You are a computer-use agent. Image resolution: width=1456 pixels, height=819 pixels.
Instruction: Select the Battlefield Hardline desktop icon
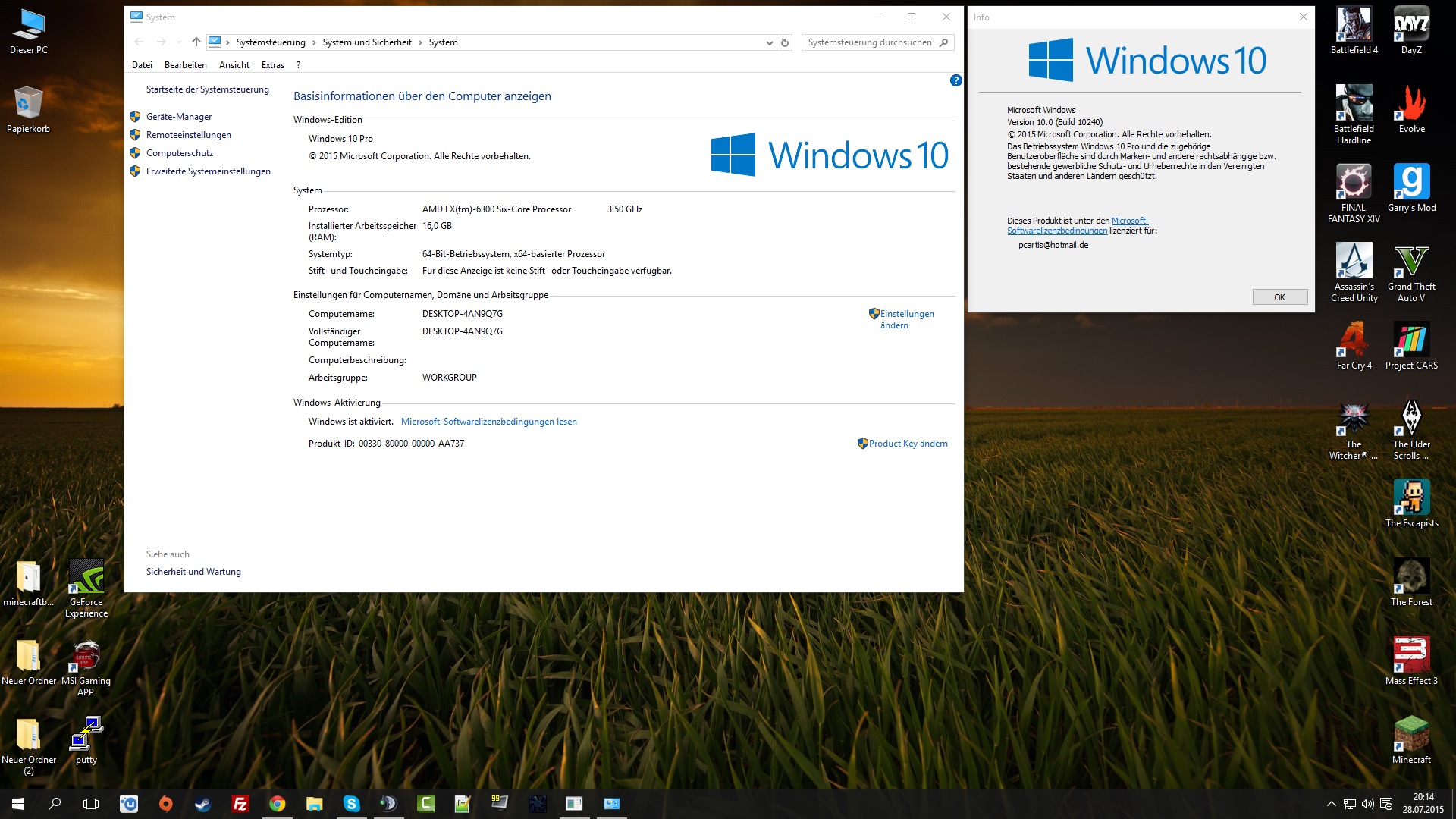click(x=1354, y=115)
